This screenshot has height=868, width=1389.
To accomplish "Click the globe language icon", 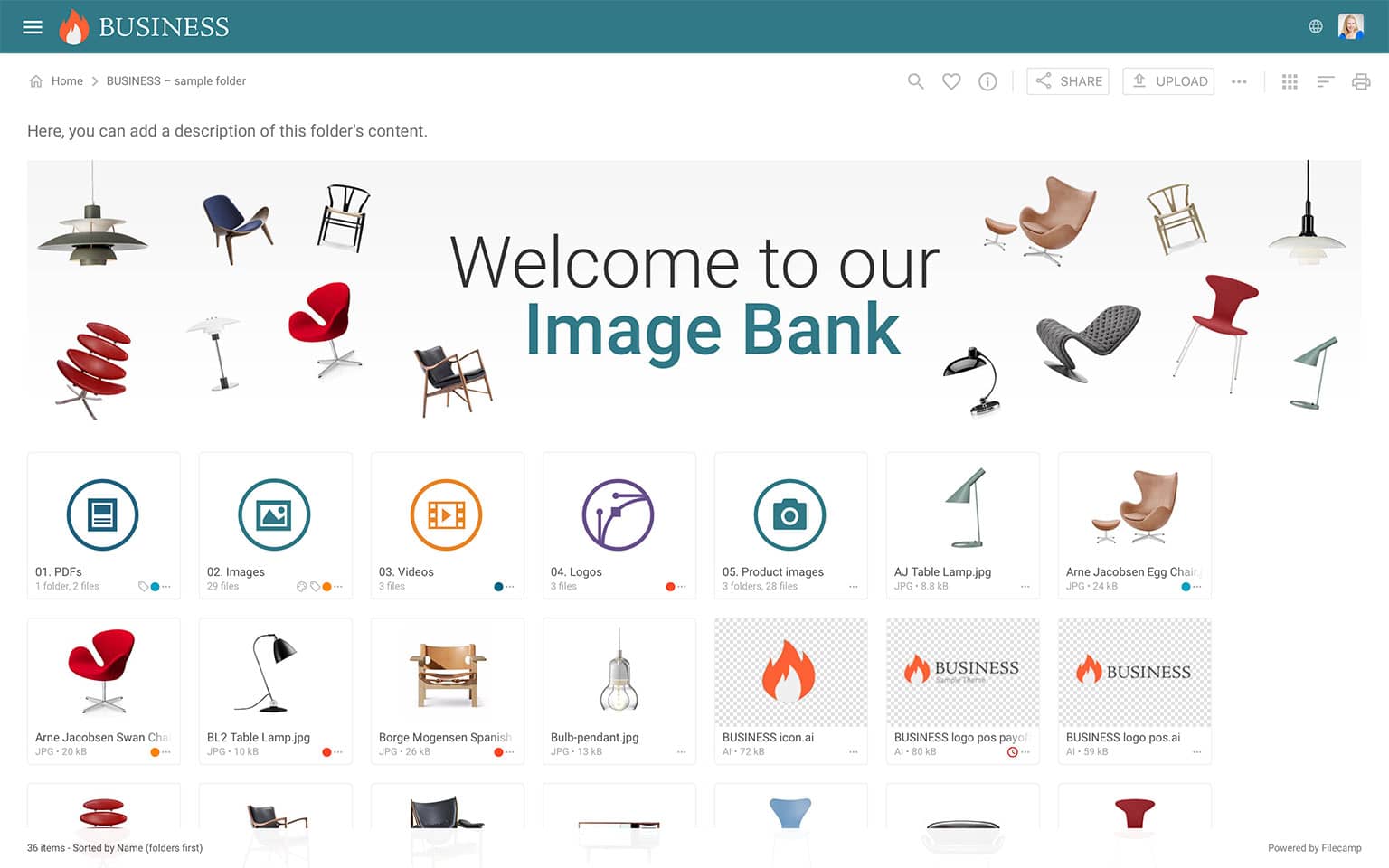I will pos(1316,27).
